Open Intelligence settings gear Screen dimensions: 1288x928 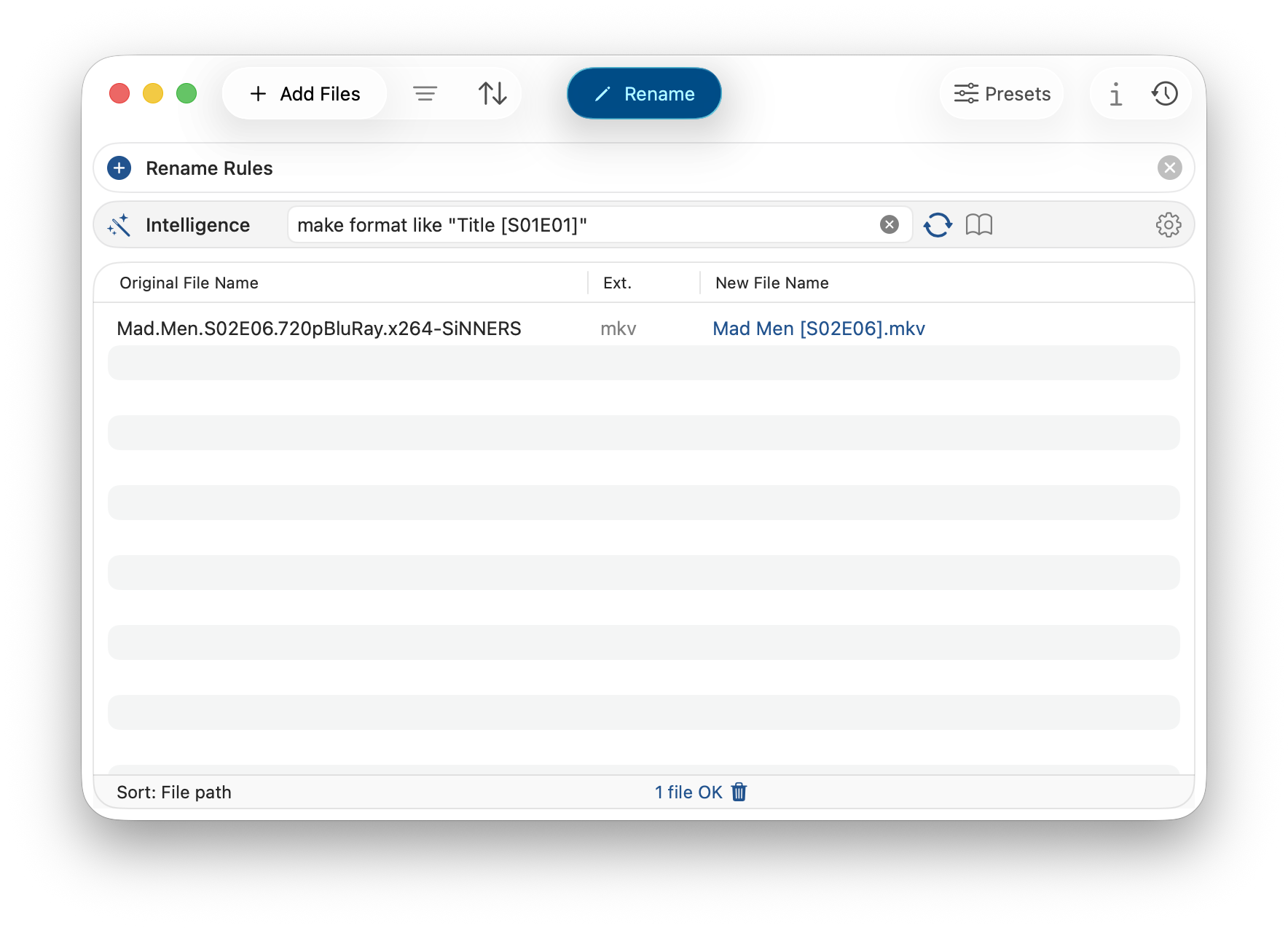pos(1169,225)
